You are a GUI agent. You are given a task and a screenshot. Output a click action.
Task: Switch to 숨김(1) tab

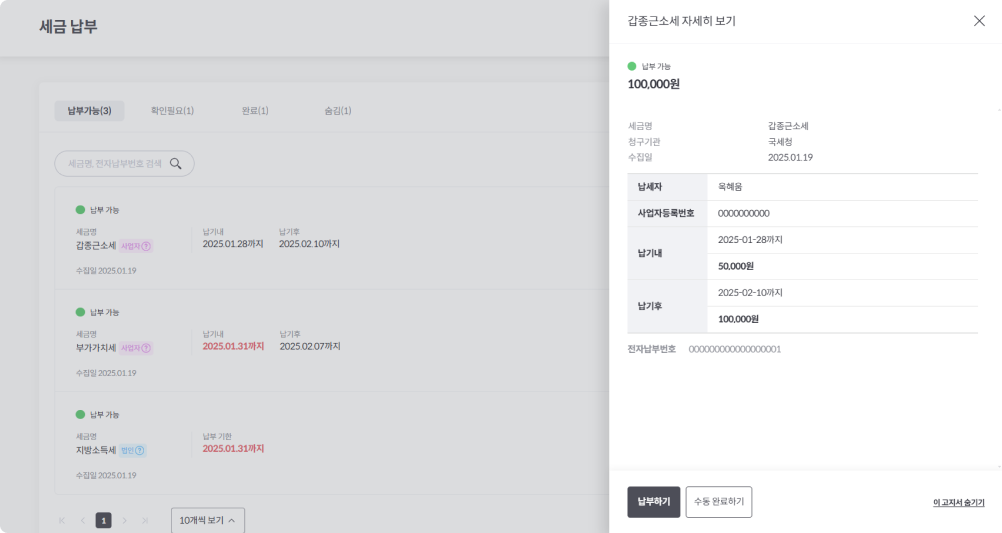[x=337, y=111]
